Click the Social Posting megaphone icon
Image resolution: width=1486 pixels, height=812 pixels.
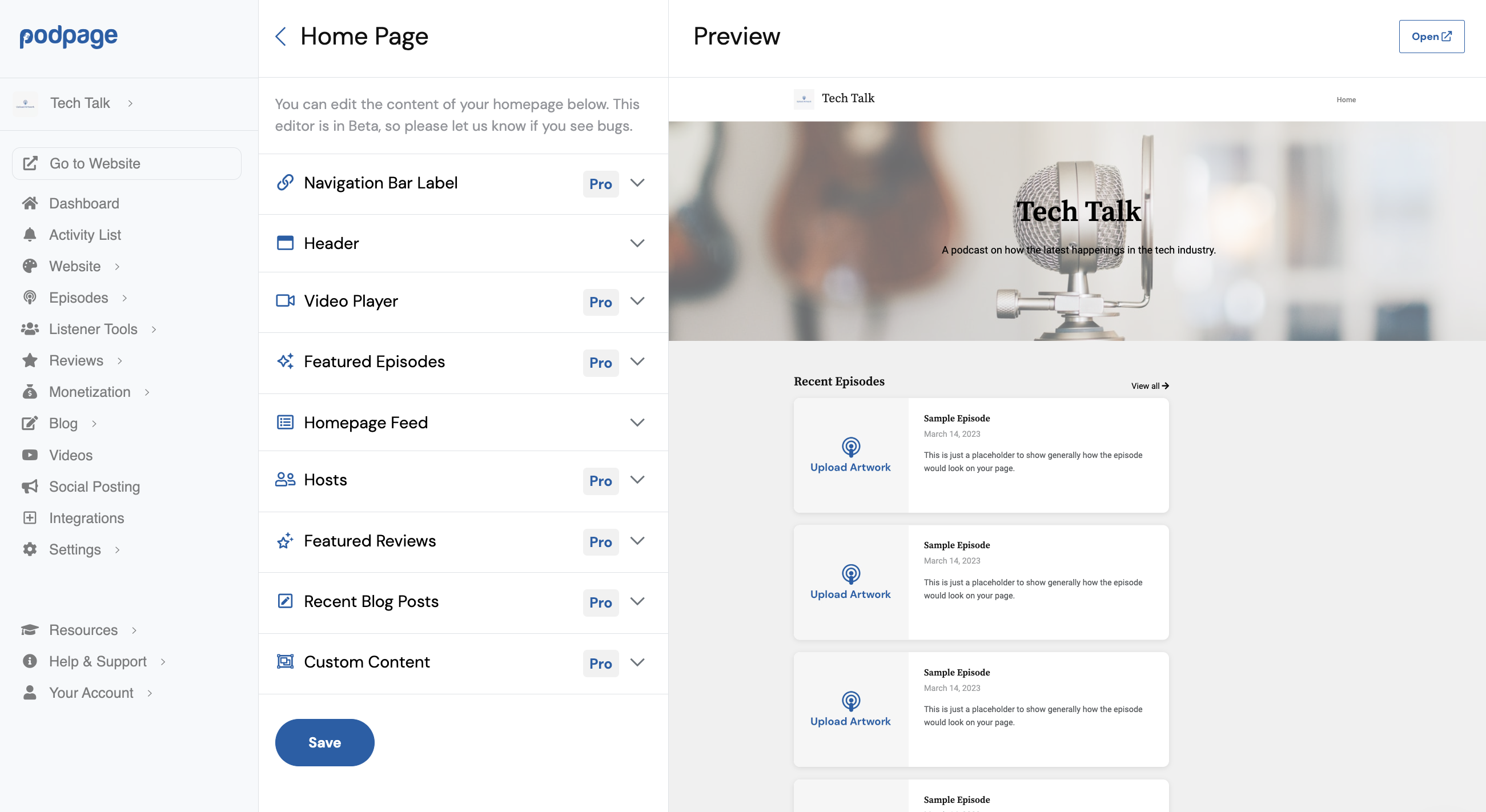(x=30, y=486)
